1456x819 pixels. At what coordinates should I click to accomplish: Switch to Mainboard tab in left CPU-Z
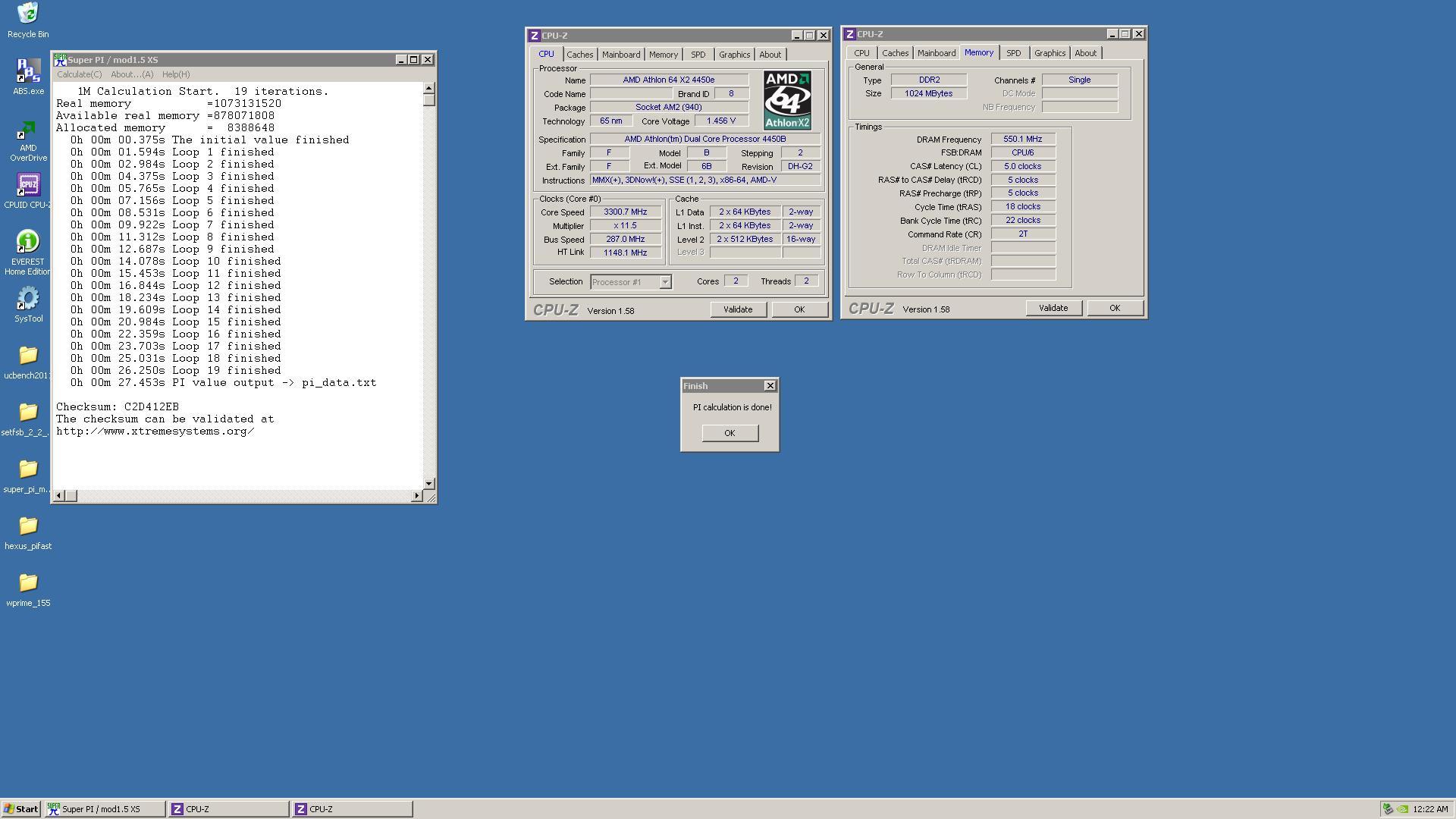pos(621,55)
